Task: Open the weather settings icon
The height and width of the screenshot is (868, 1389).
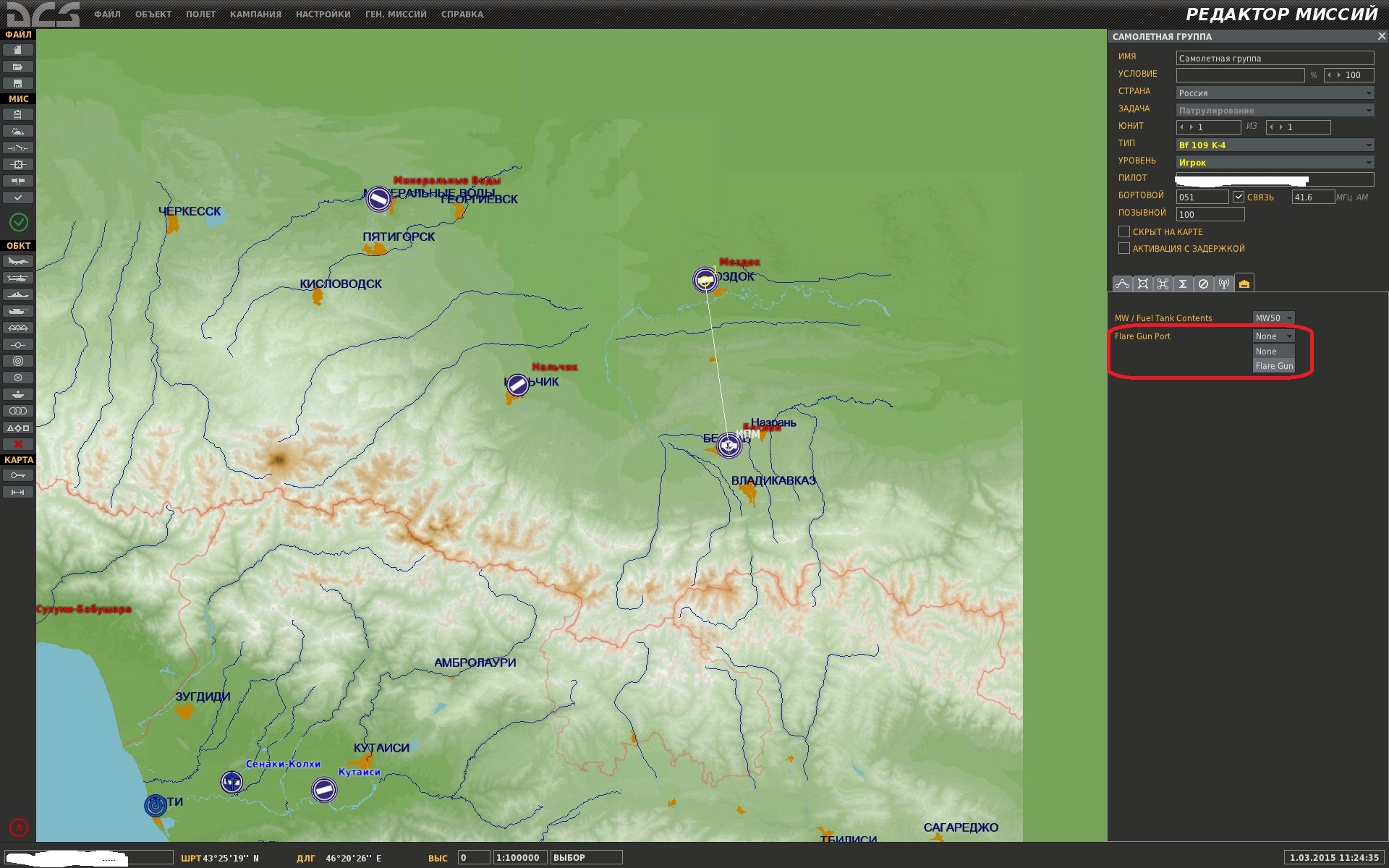Action: point(18,131)
